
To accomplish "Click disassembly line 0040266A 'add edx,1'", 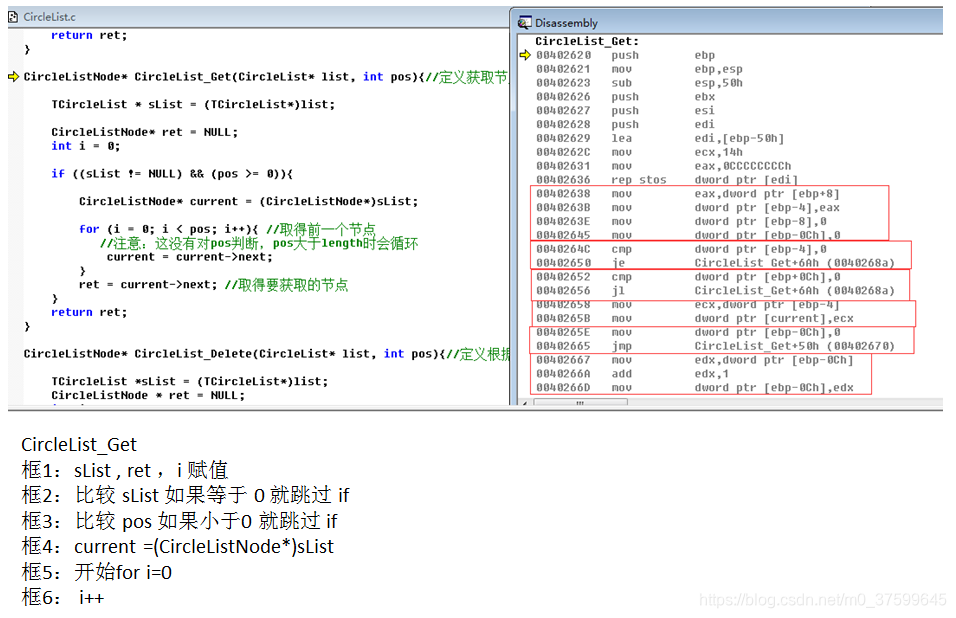I will click(632, 374).
